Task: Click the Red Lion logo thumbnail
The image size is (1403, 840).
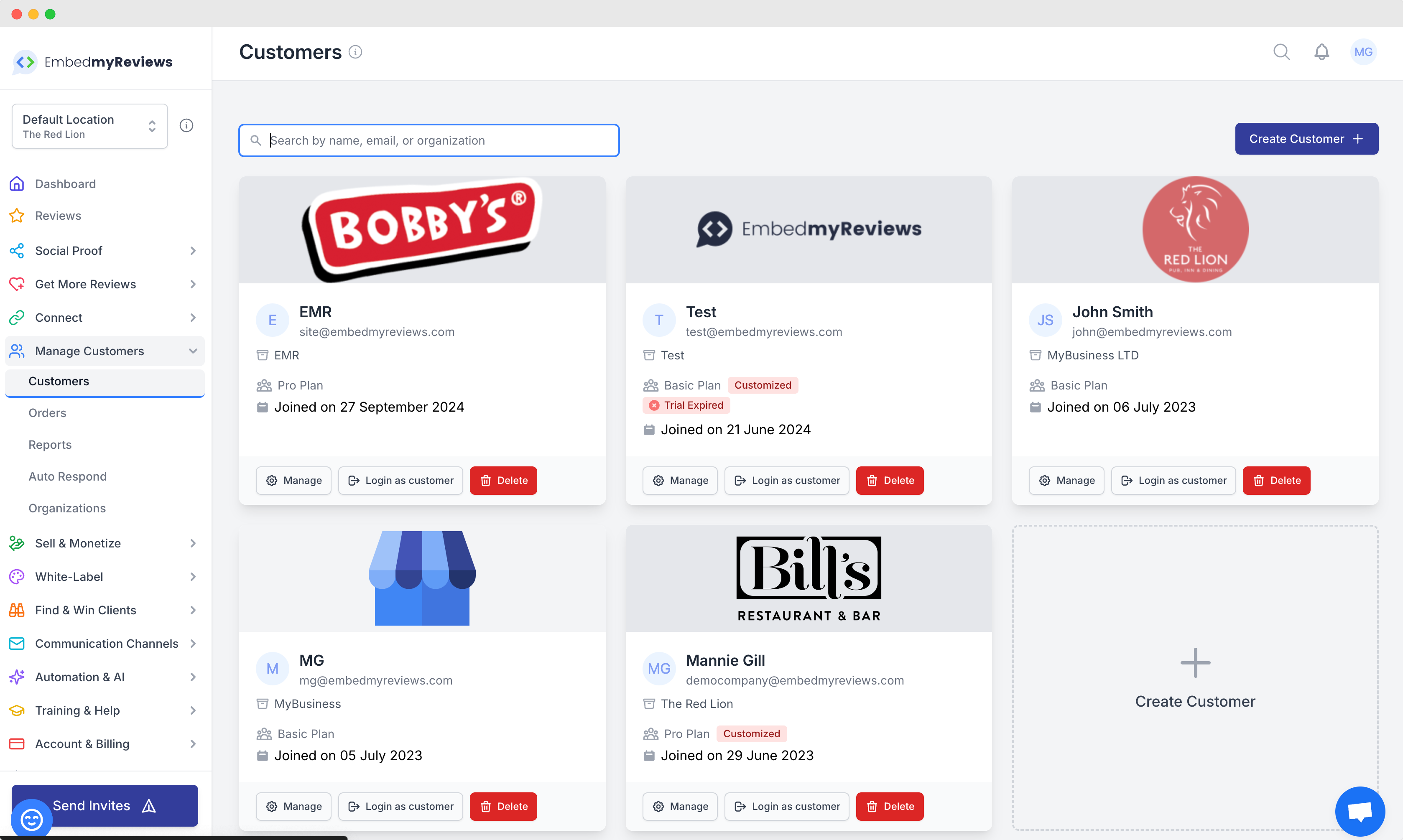Action: click(x=1195, y=230)
